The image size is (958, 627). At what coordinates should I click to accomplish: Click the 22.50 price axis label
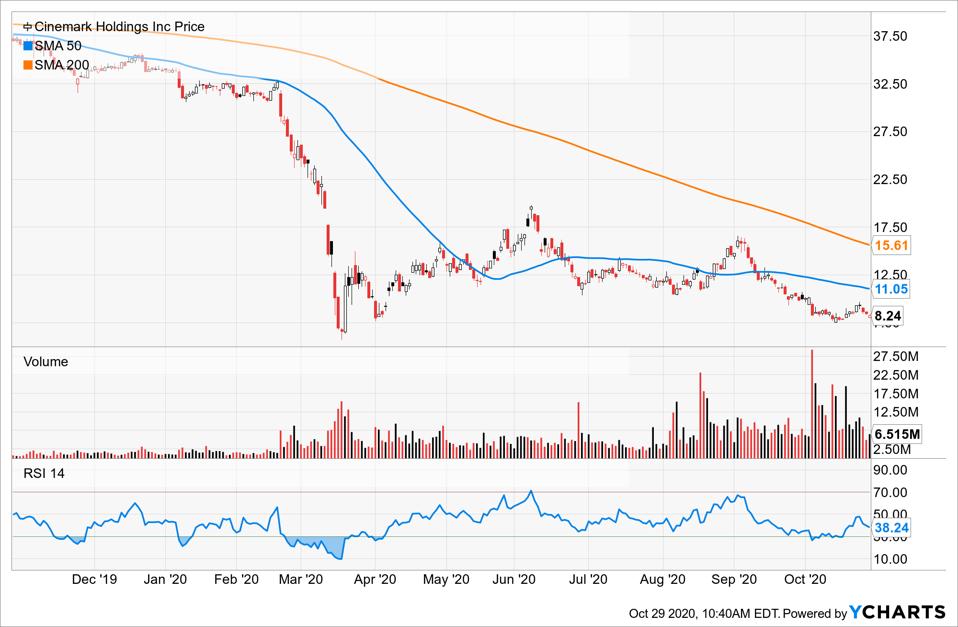(890, 179)
